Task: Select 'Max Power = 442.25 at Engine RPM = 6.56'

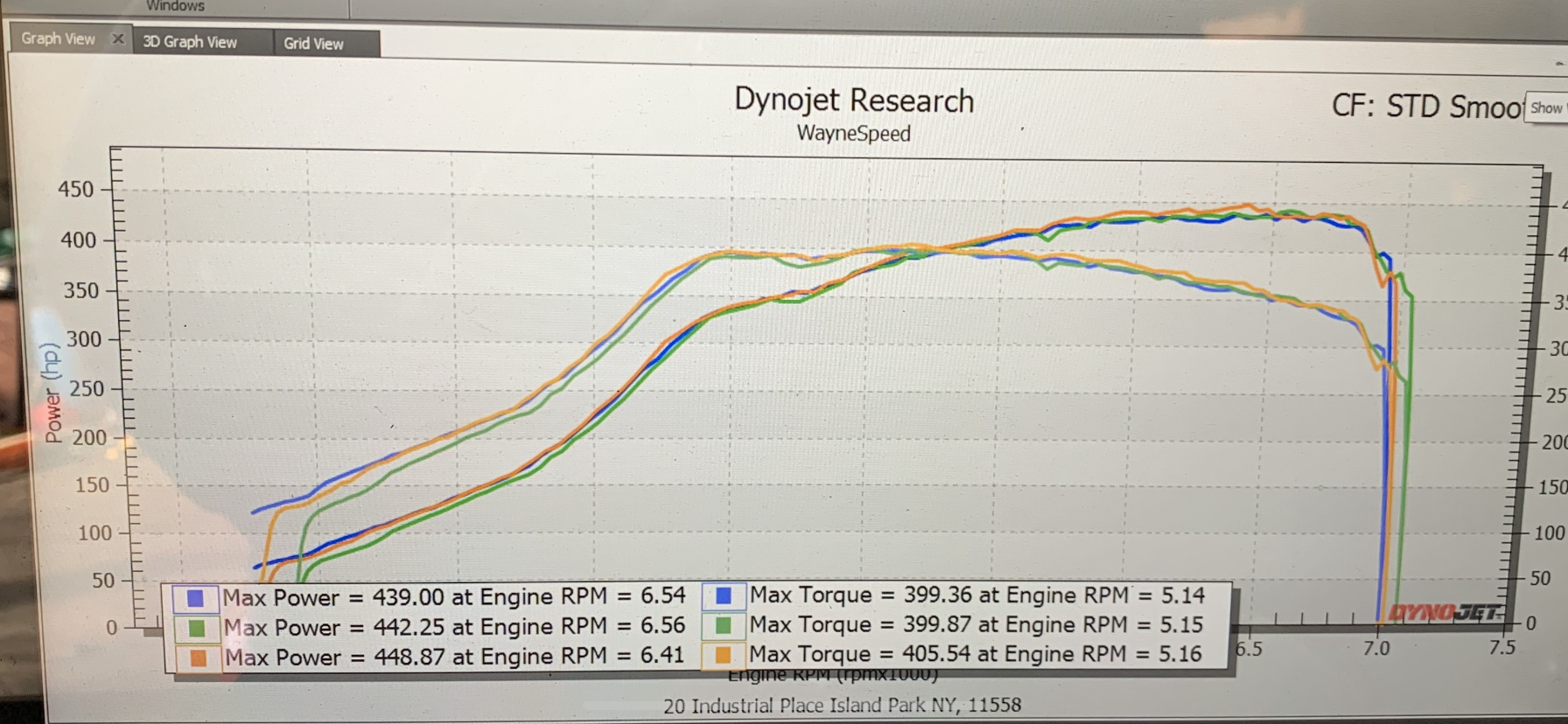Action: click(455, 627)
